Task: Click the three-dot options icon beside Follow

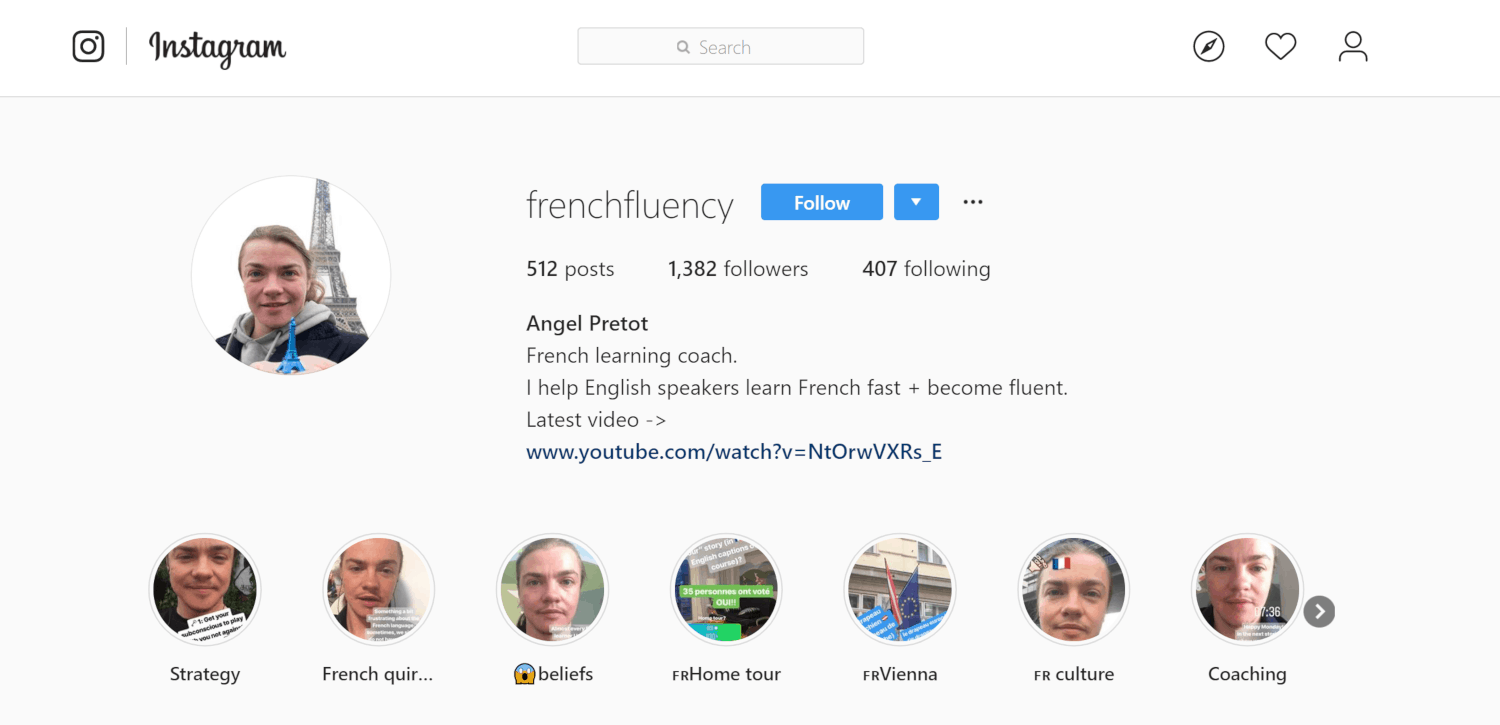Action: (973, 202)
